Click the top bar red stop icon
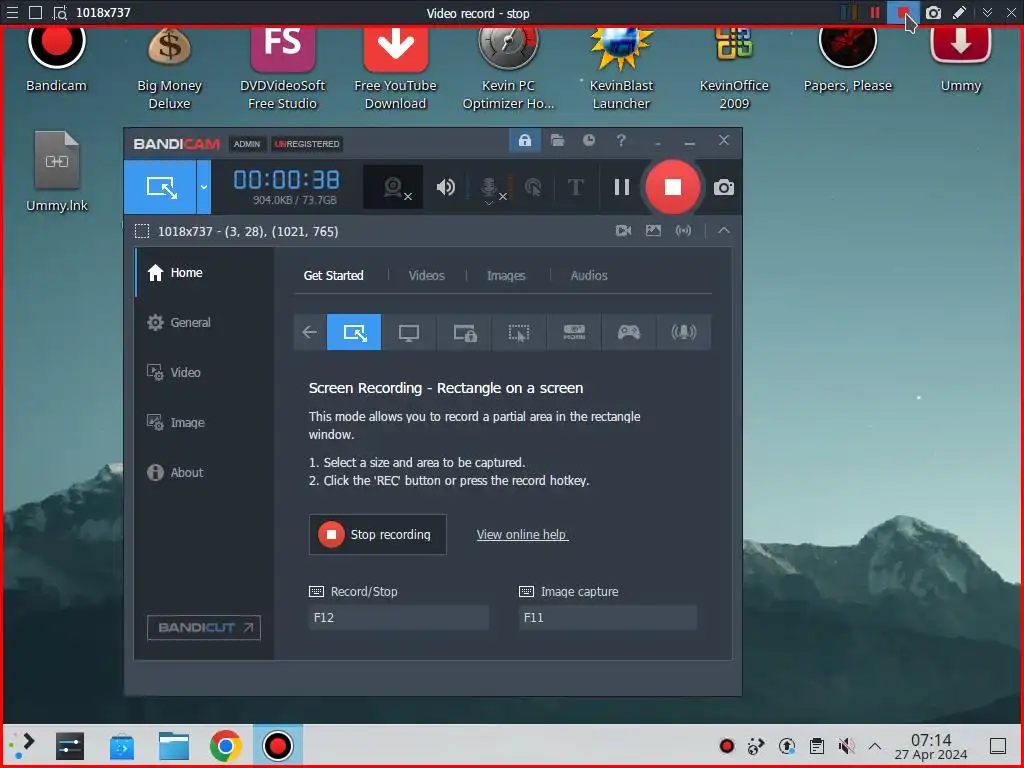This screenshot has height=768, width=1024. click(x=904, y=13)
